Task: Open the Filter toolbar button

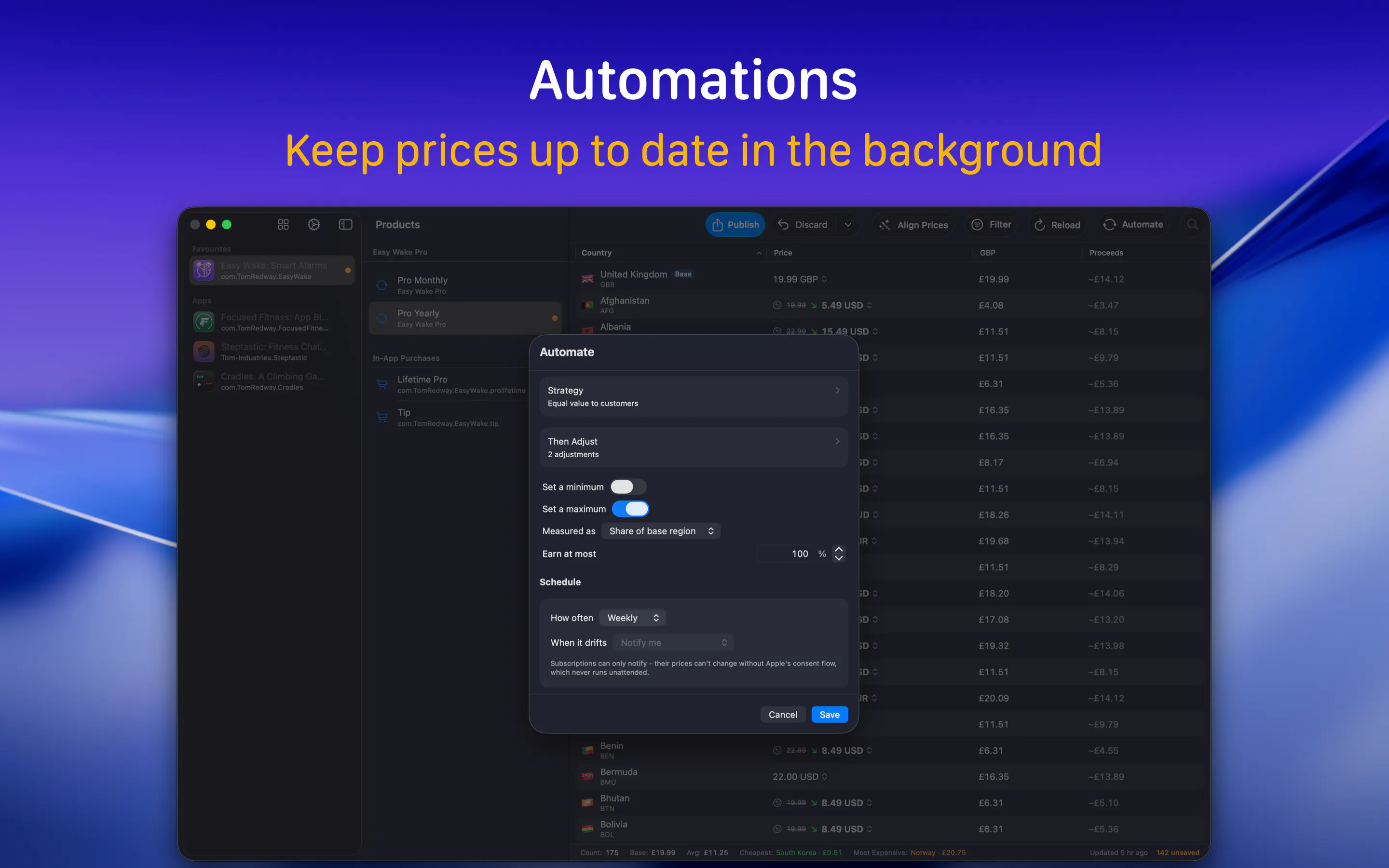Action: click(x=991, y=224)
